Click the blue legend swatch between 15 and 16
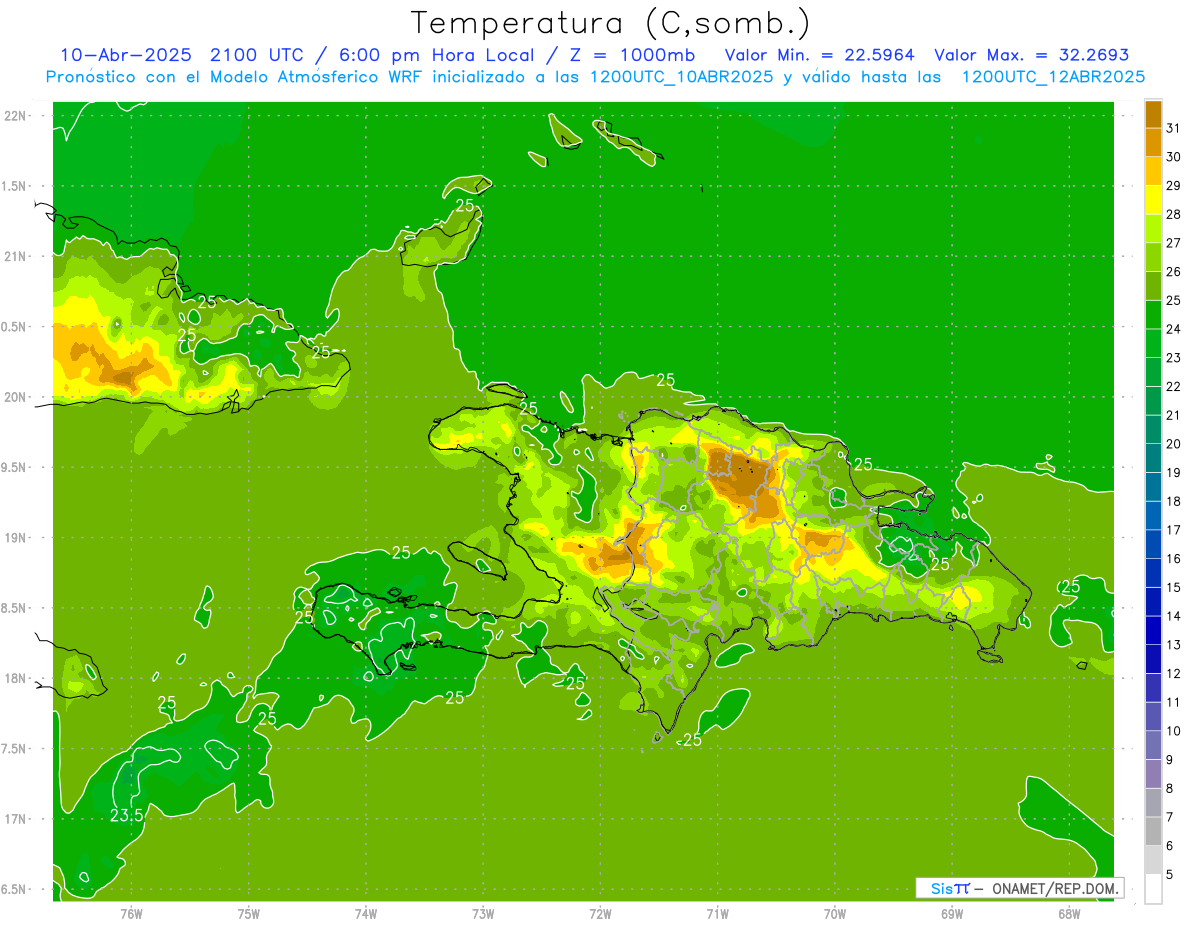The height and width of the screenshot is (927, 1200). pyautogui.click(x=1153, y=572)
